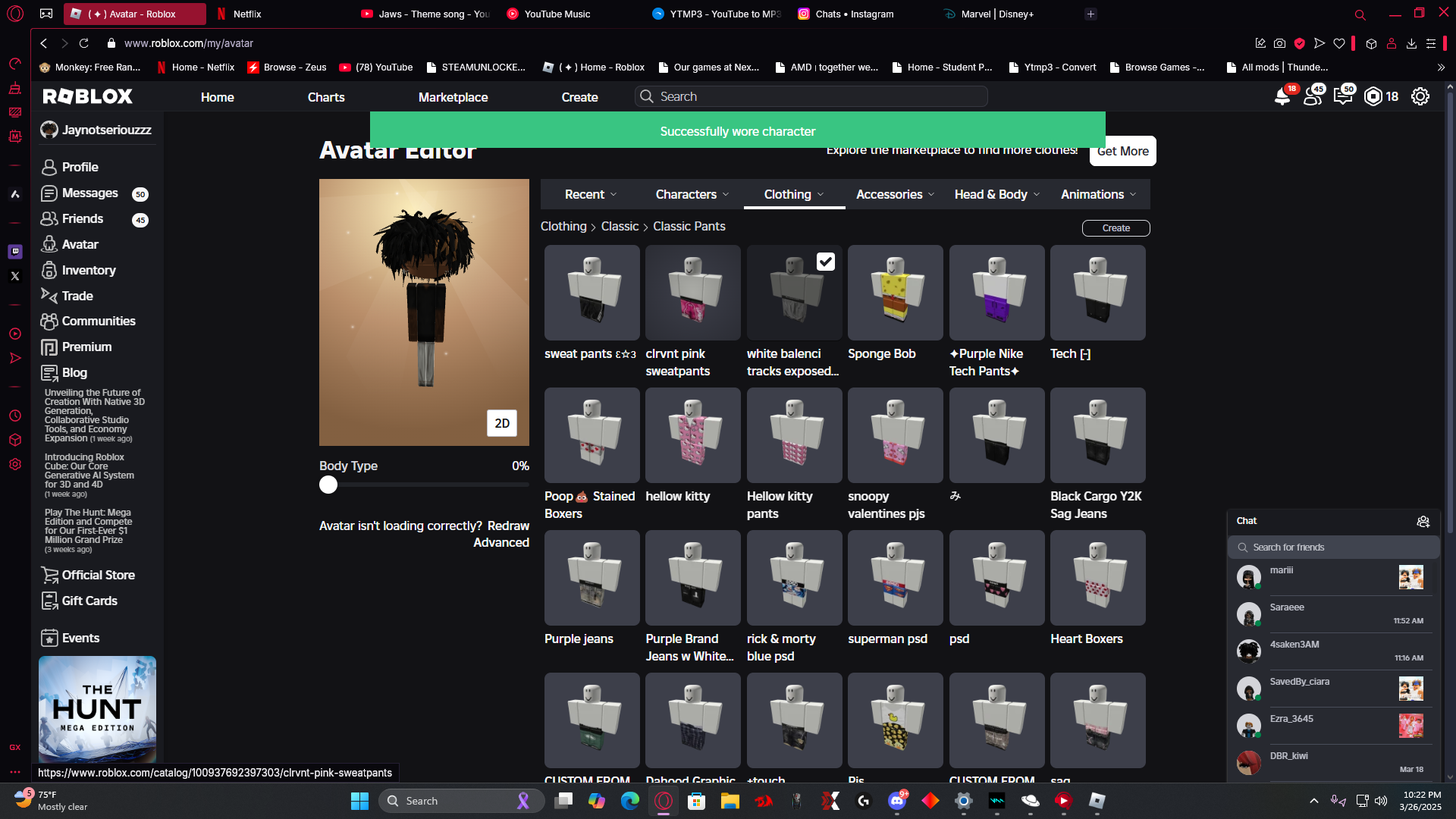
Task: Open Inventory in the left sidebar
Action: tap(88, 270)
